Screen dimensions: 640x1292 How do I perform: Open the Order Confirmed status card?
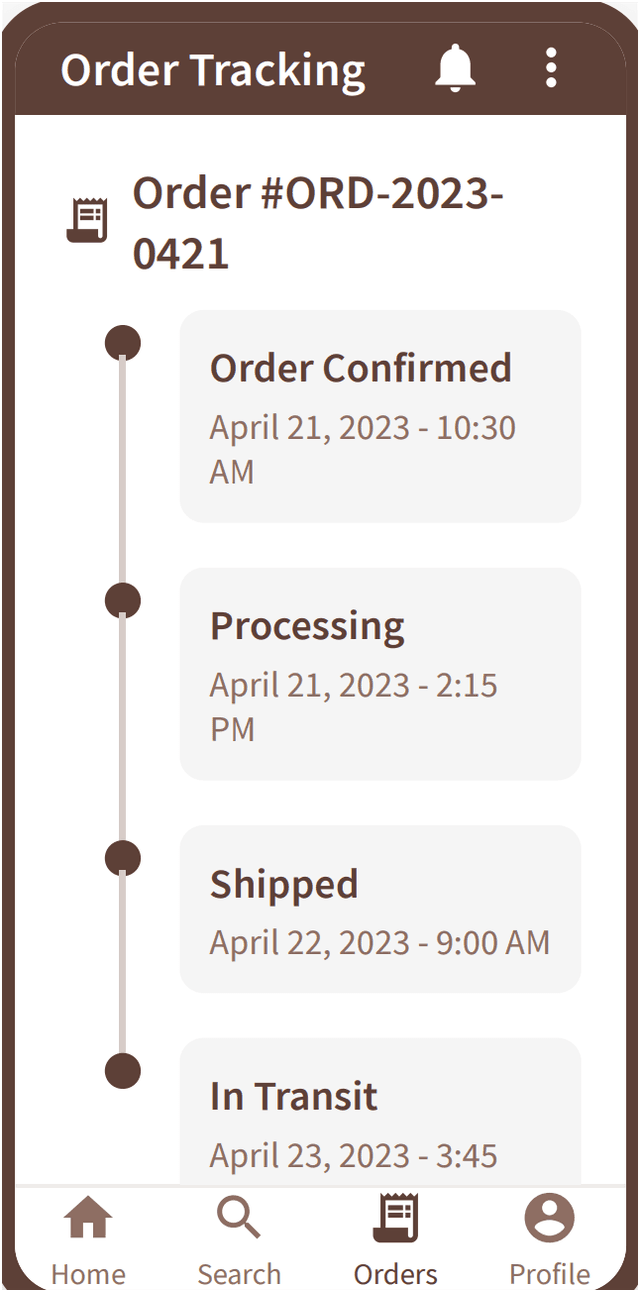(x=380, y=416)
